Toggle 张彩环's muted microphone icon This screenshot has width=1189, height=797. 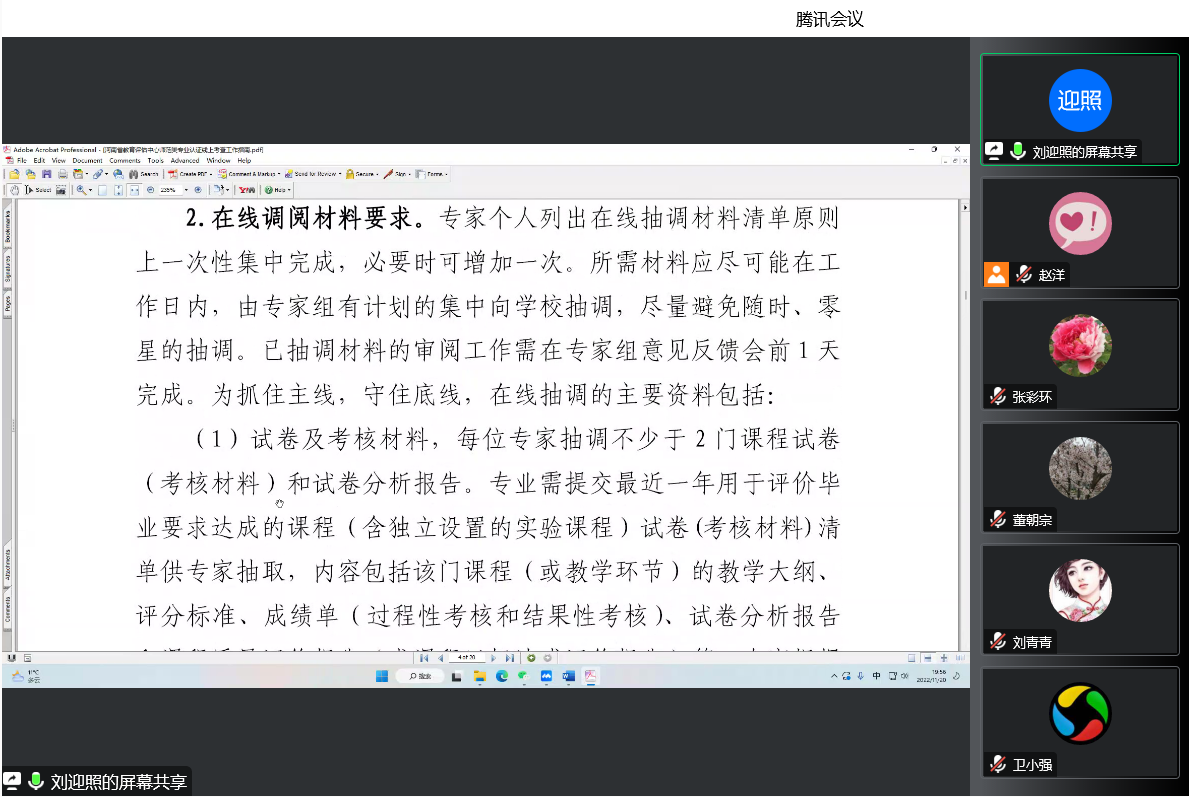997,397
